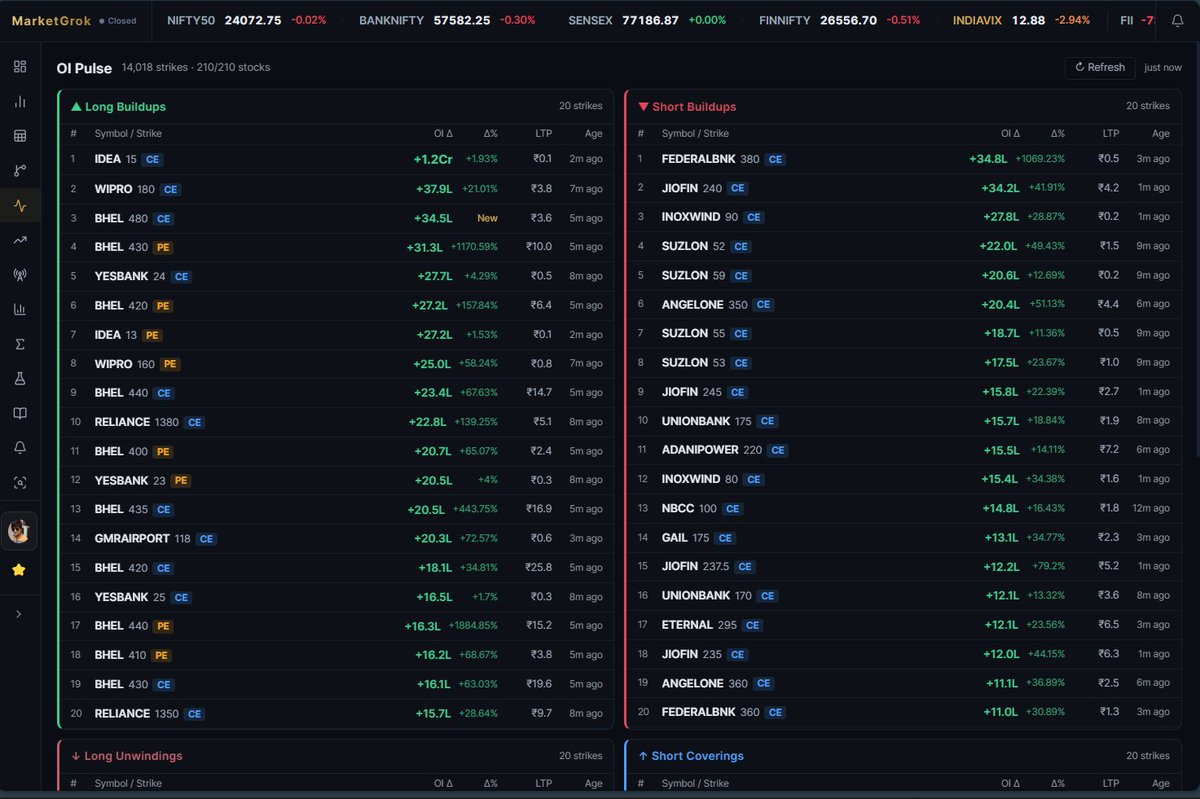
Task: Open the sidebar bell alerts icon
Action: coord(20,448)
